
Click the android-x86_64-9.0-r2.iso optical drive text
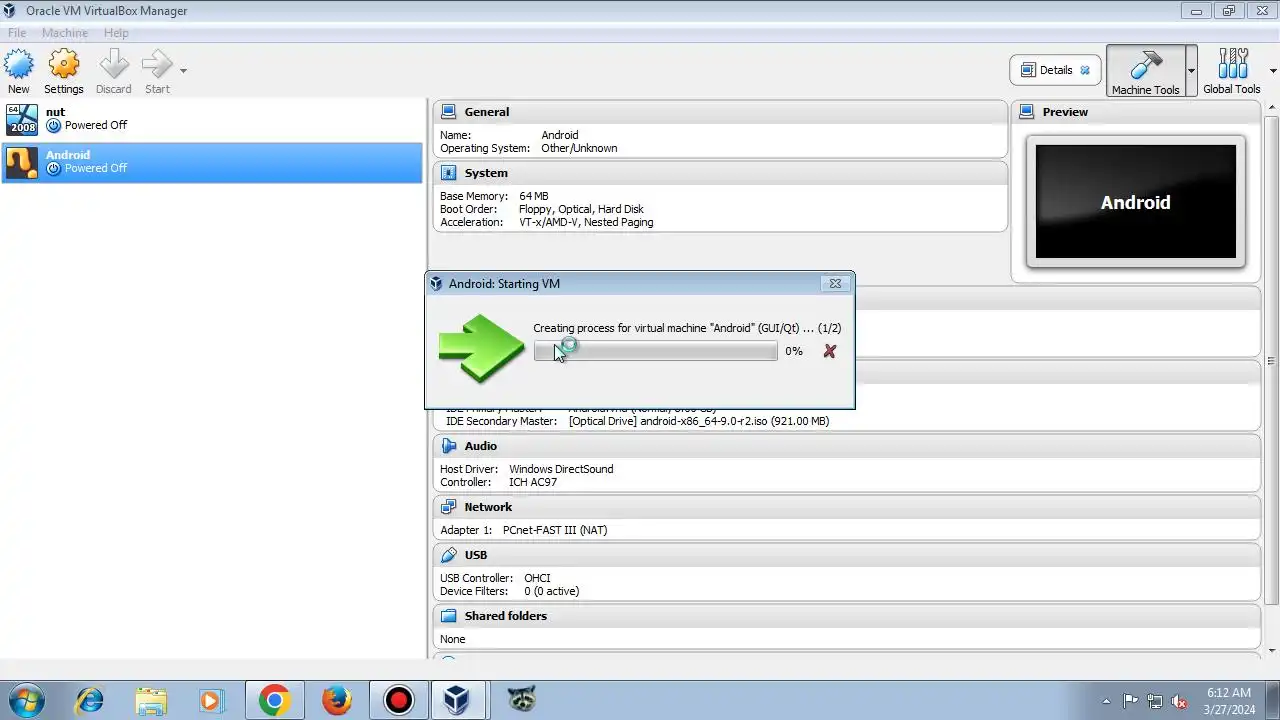tap(699, 421)
